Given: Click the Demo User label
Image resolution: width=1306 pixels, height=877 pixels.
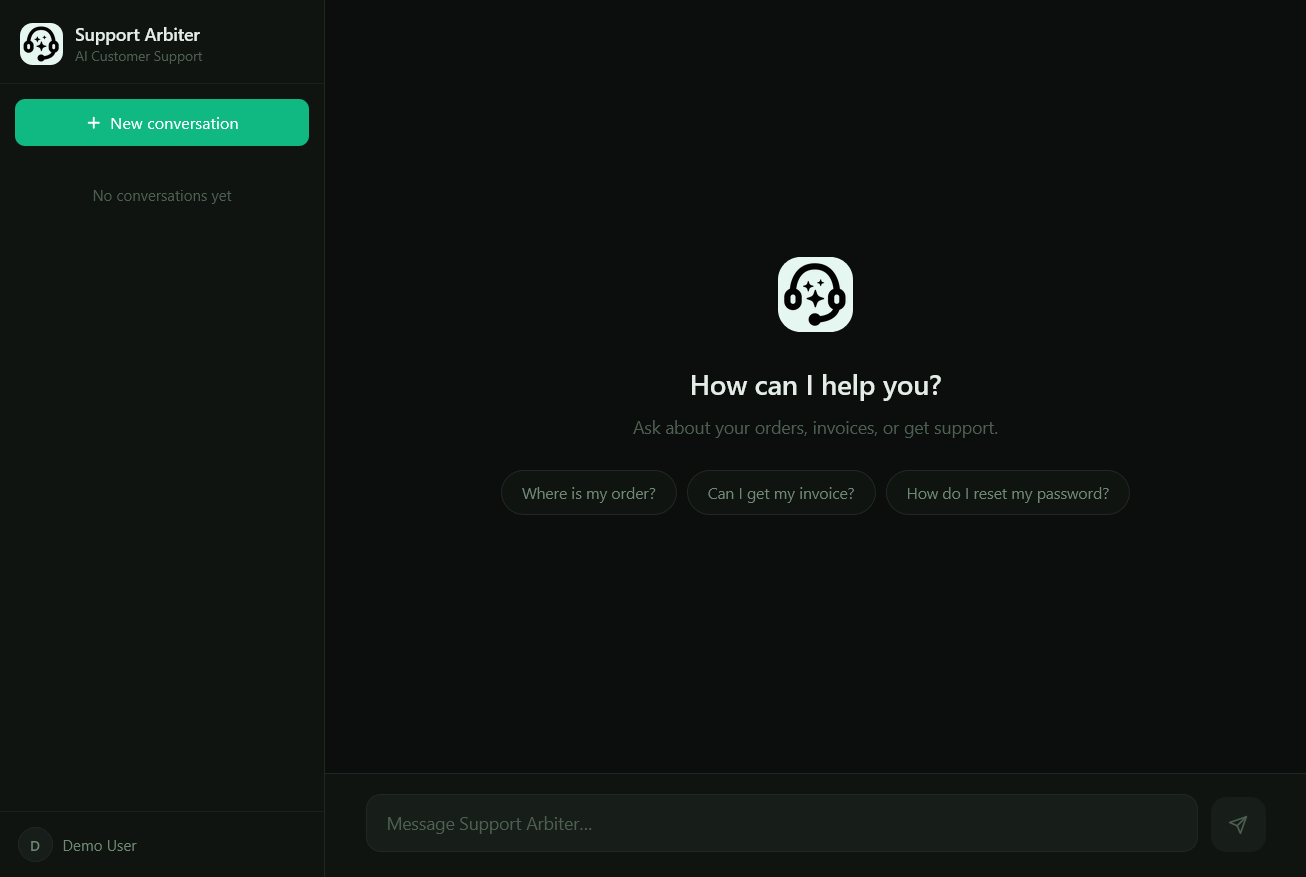Looking at the screenshot, I should (x=99, y=845).
